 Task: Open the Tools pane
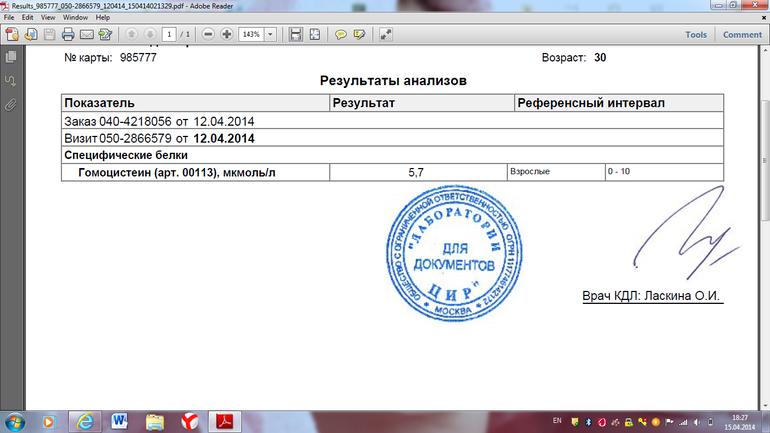pos(695,34)
